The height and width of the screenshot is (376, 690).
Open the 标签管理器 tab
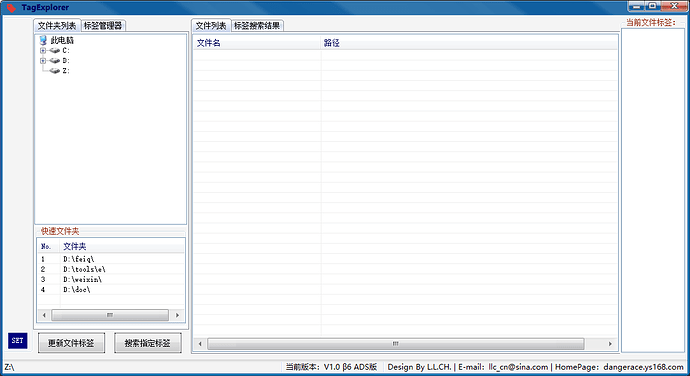[x=103, y=26]
